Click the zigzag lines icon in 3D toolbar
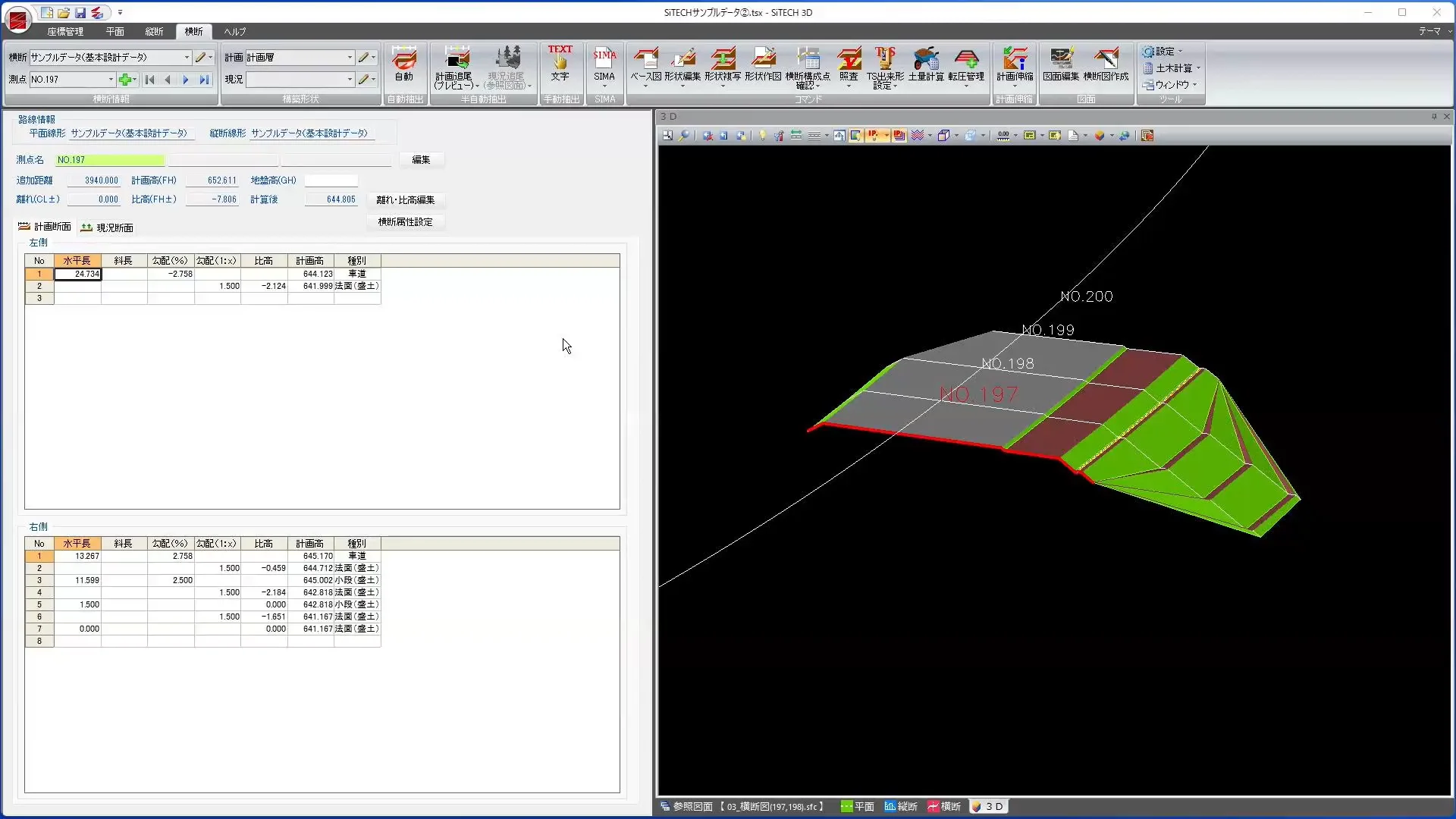The image size is (1456, 819). click(x=918, y=135)
